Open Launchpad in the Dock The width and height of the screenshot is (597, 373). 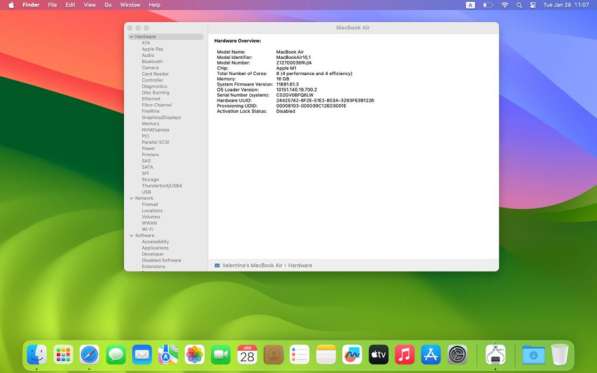point(63,355)
